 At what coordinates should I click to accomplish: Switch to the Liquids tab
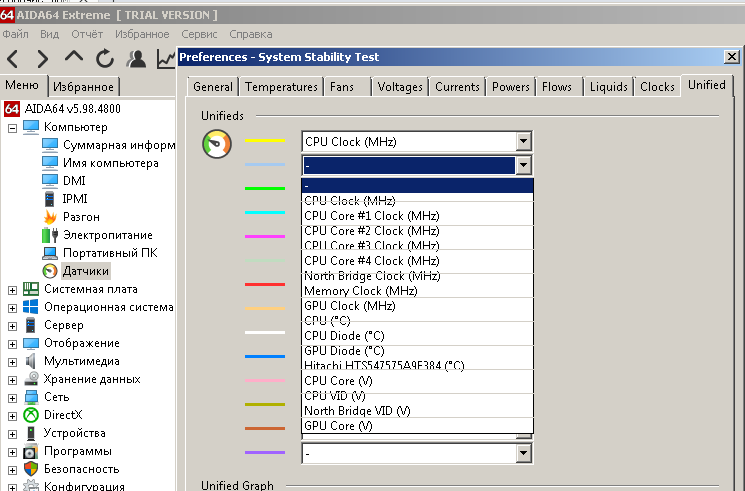coord(609,87)
